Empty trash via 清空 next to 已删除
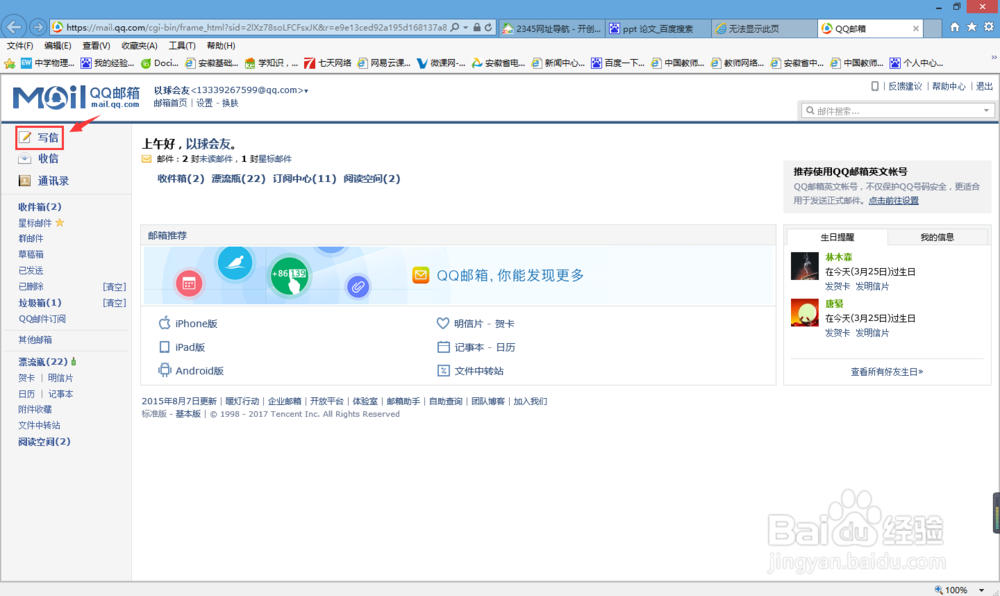Screen dimensions: 1000x596 pos(115,287)
